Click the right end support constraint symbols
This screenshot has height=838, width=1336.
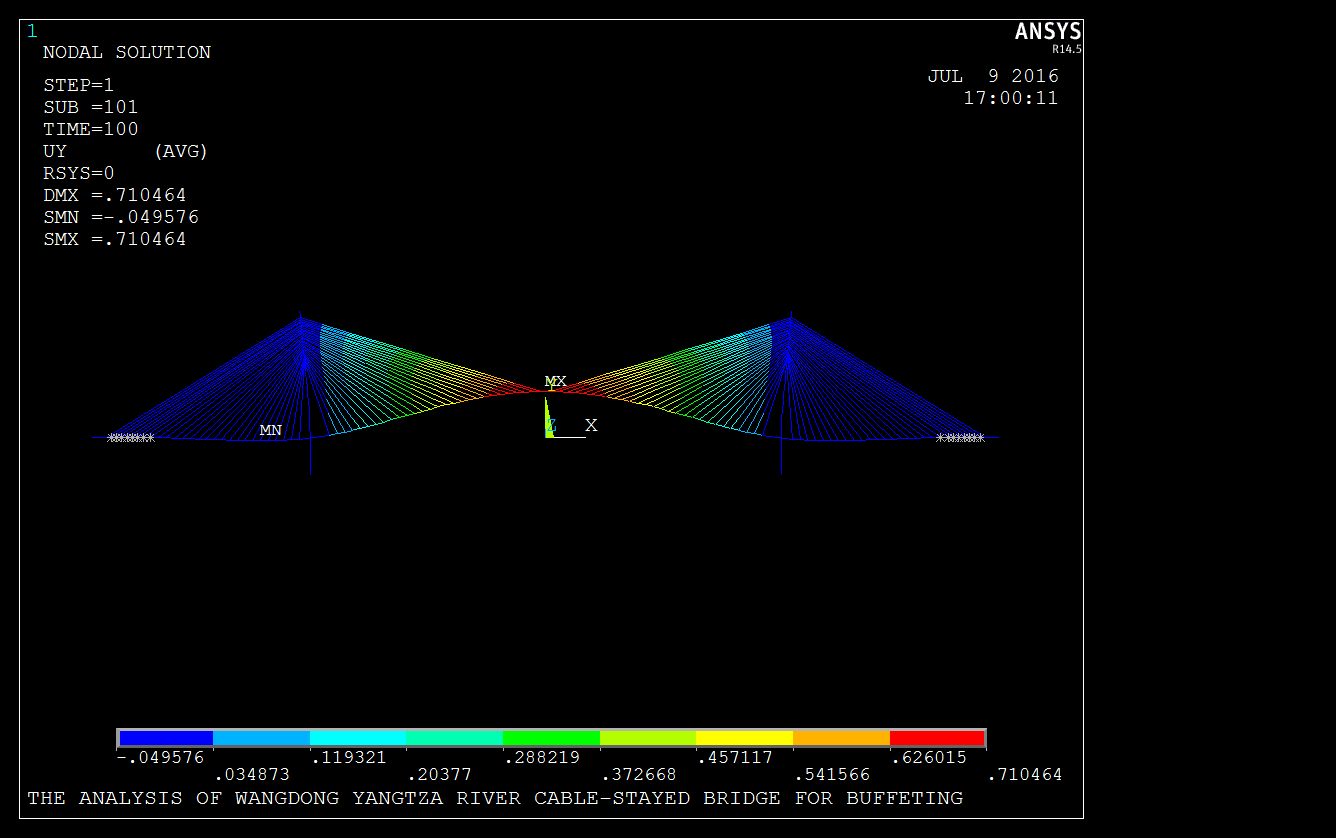tap(960, 437)
